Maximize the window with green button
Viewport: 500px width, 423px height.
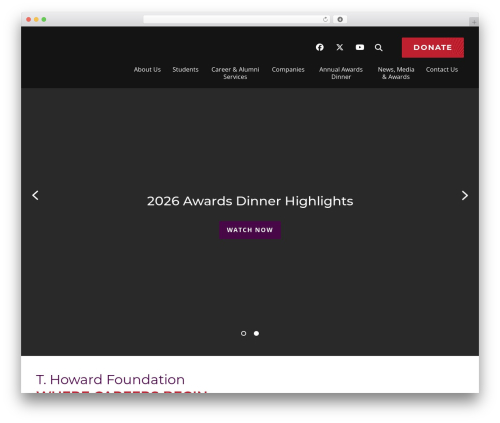(x=44, y=19)
